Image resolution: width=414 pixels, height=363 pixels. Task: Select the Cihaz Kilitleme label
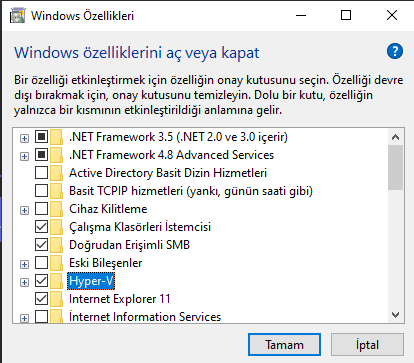pos(108,209)
